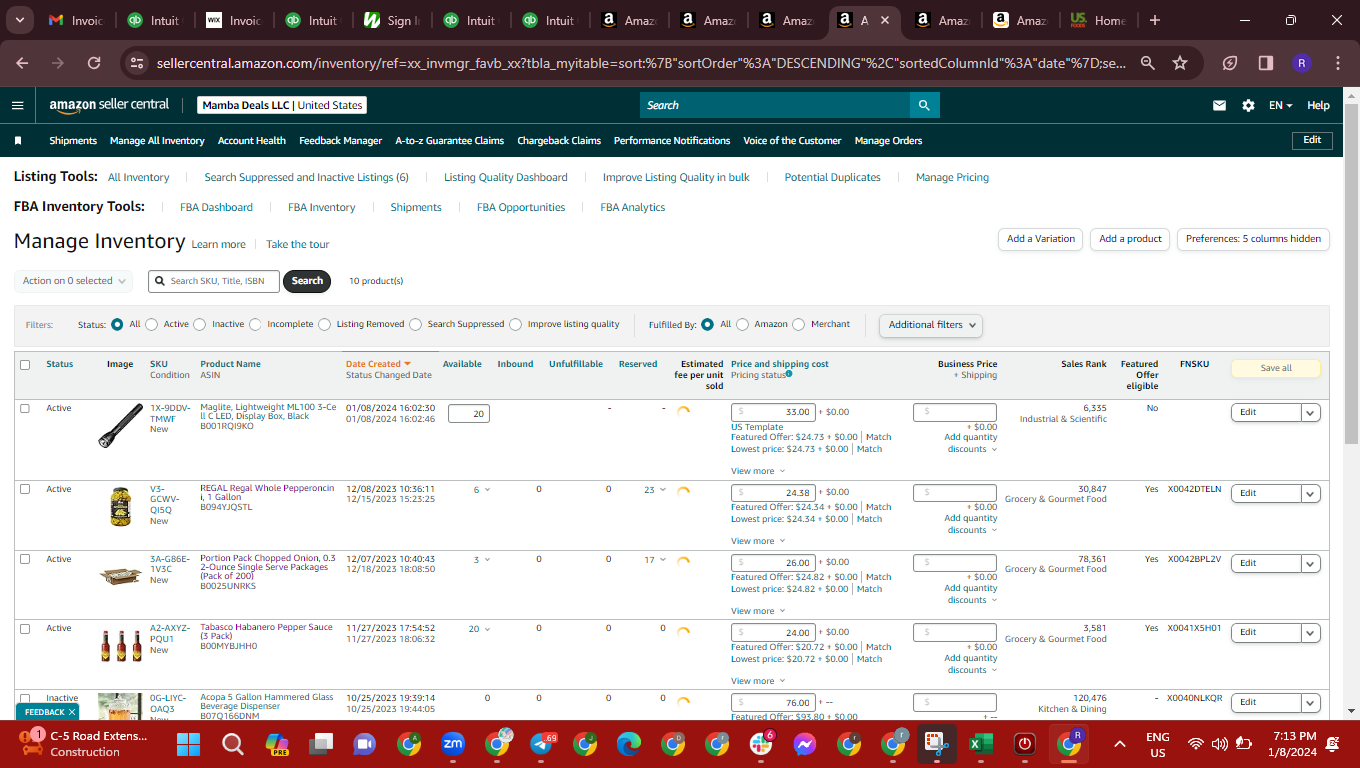Screen dimensions: 1360x768
Task: Expand Available 20 for Tabasco row
Action: (x=480, y=629)
